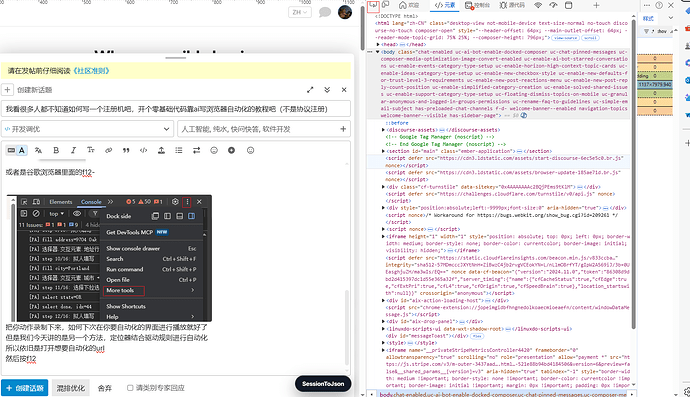Image resolution: width=690 pixels, height=397 pixels.
Task: Switch composer to markdown mode toggle
Action: [x=11, y=151]
